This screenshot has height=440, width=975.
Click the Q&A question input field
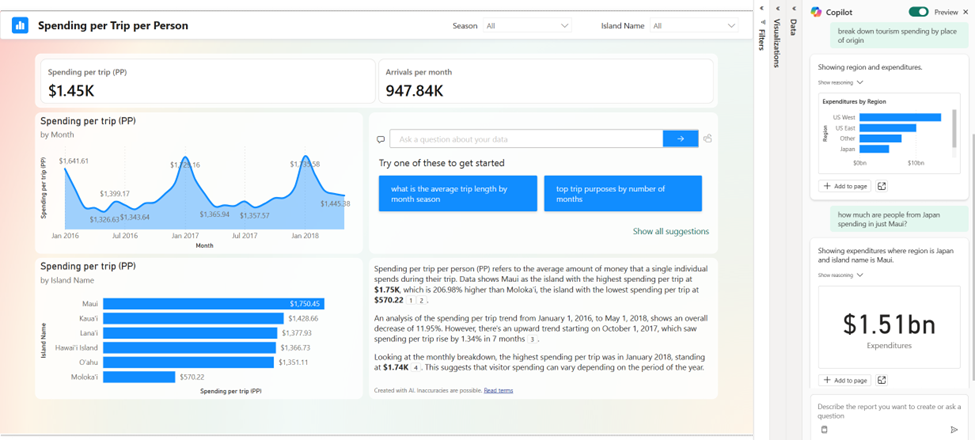(526, 139)
